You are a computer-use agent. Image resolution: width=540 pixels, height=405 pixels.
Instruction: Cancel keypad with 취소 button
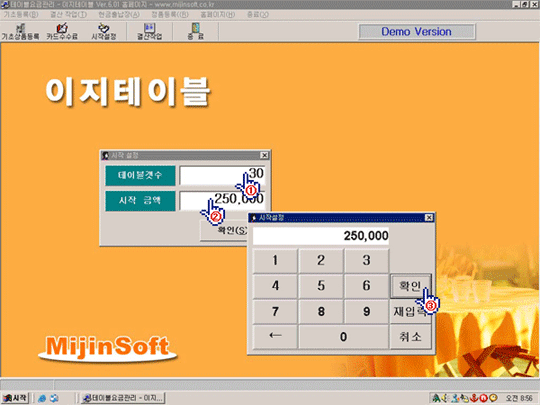coord(410,336)
